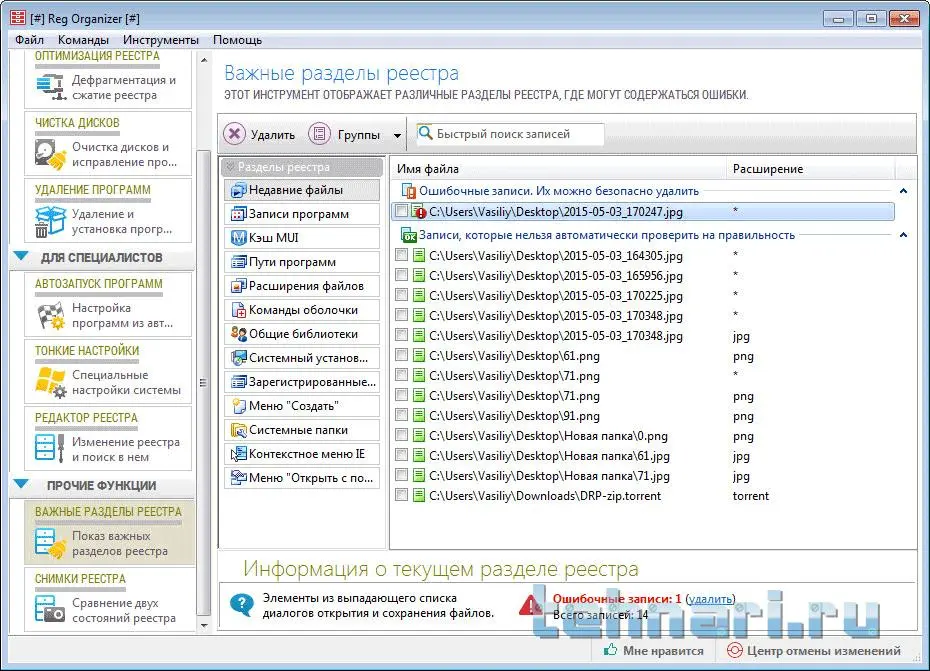This screenshot has height=671, width=930.
Task: Click the autostart checkered flag icon
Action: point(50,315)
